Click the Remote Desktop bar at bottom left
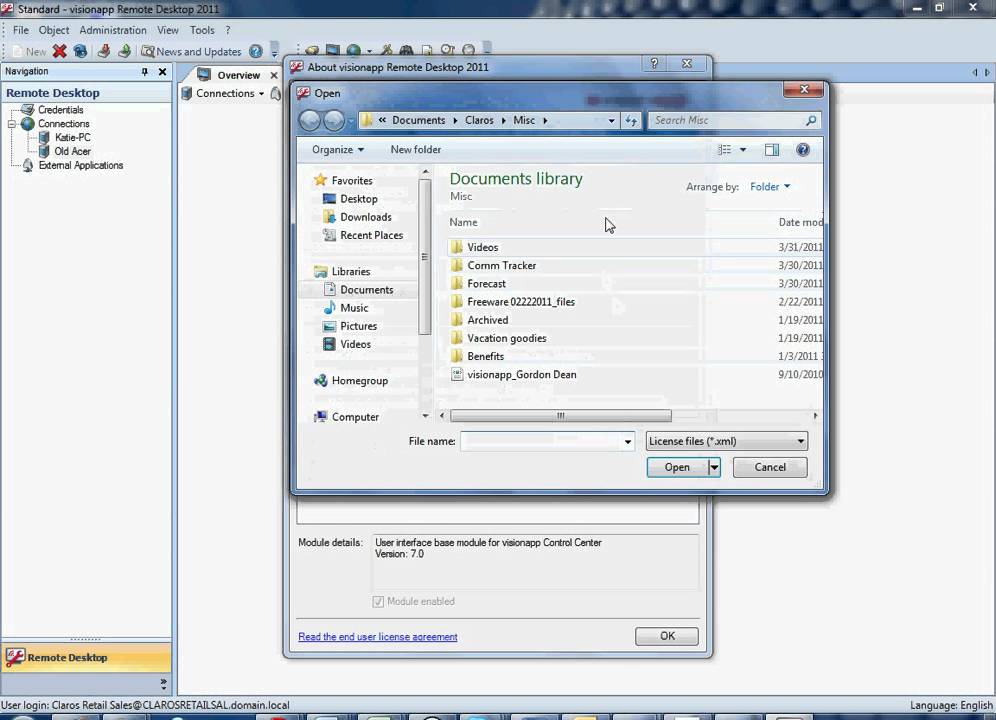 click(86, 657)
